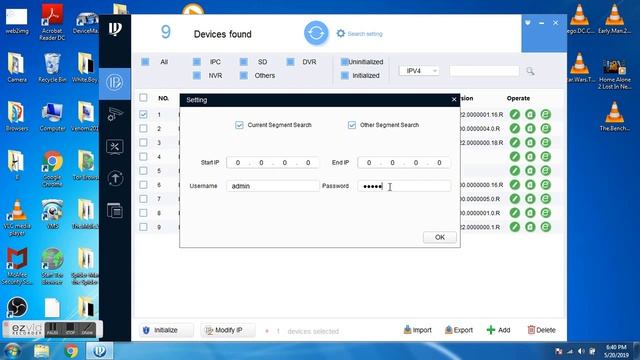The width and height of the screenshot is (640, 360).
Task: Check device row 2 checkbox
Action: [143, 129]
